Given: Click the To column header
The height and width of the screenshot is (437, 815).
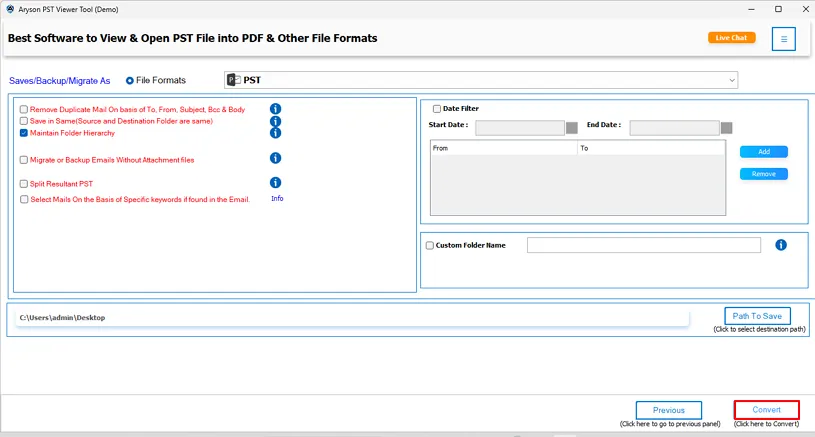Looking at the screenshot, I should click(x=651, y=148).
